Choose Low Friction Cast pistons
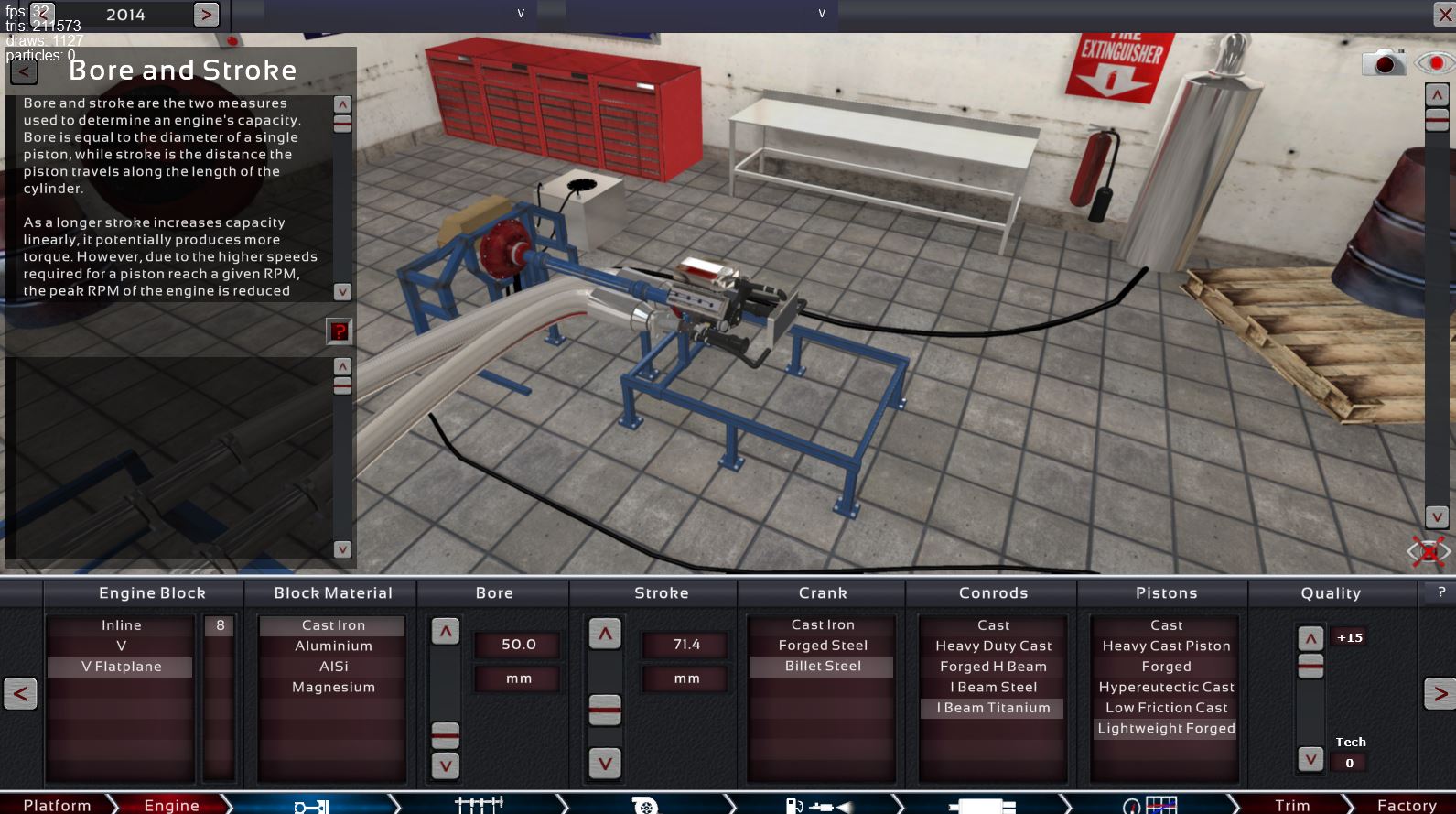Image resolution: width=1456 pixels, height=814 pixels. click(1166, 708)
